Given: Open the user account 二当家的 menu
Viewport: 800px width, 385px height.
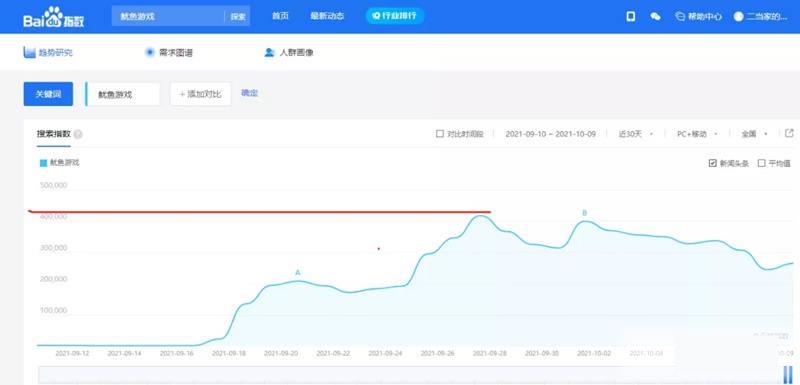Looking at the screenshot, I should click(760, 16).
